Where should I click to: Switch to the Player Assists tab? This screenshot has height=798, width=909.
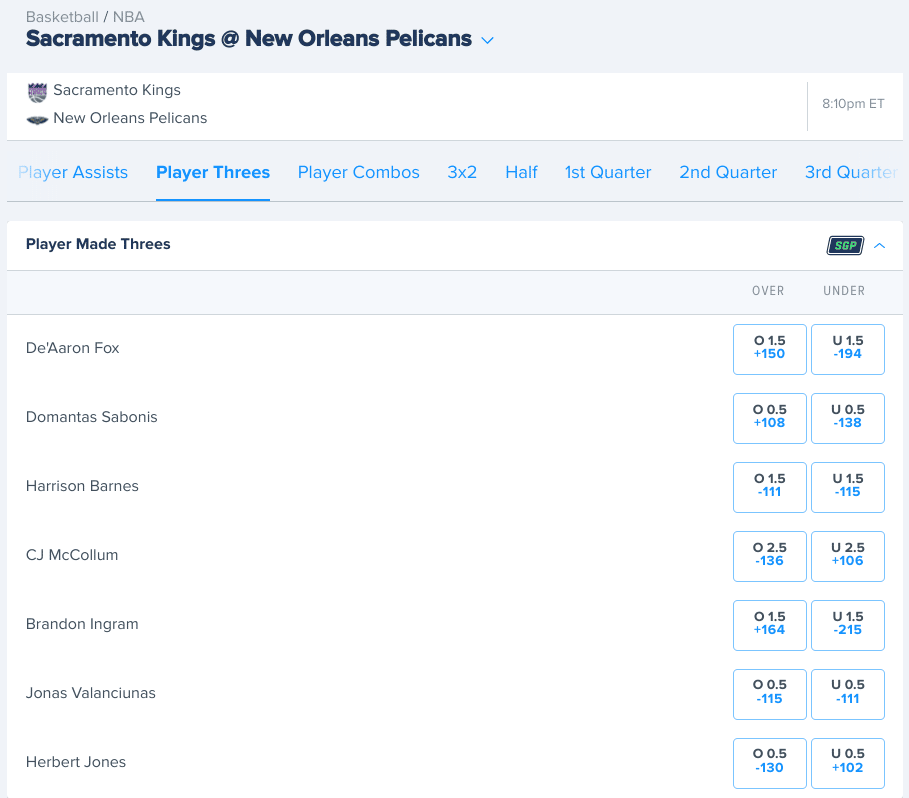click(x=73, y=172)
